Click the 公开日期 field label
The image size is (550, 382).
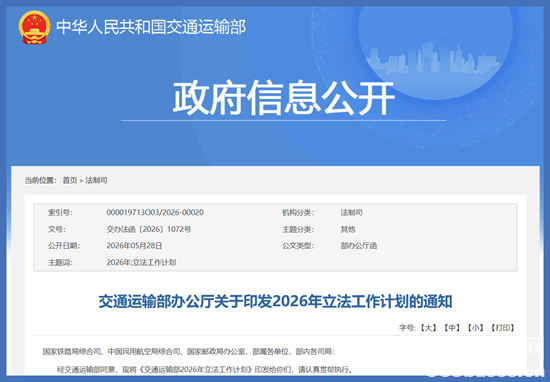[64, 246]
